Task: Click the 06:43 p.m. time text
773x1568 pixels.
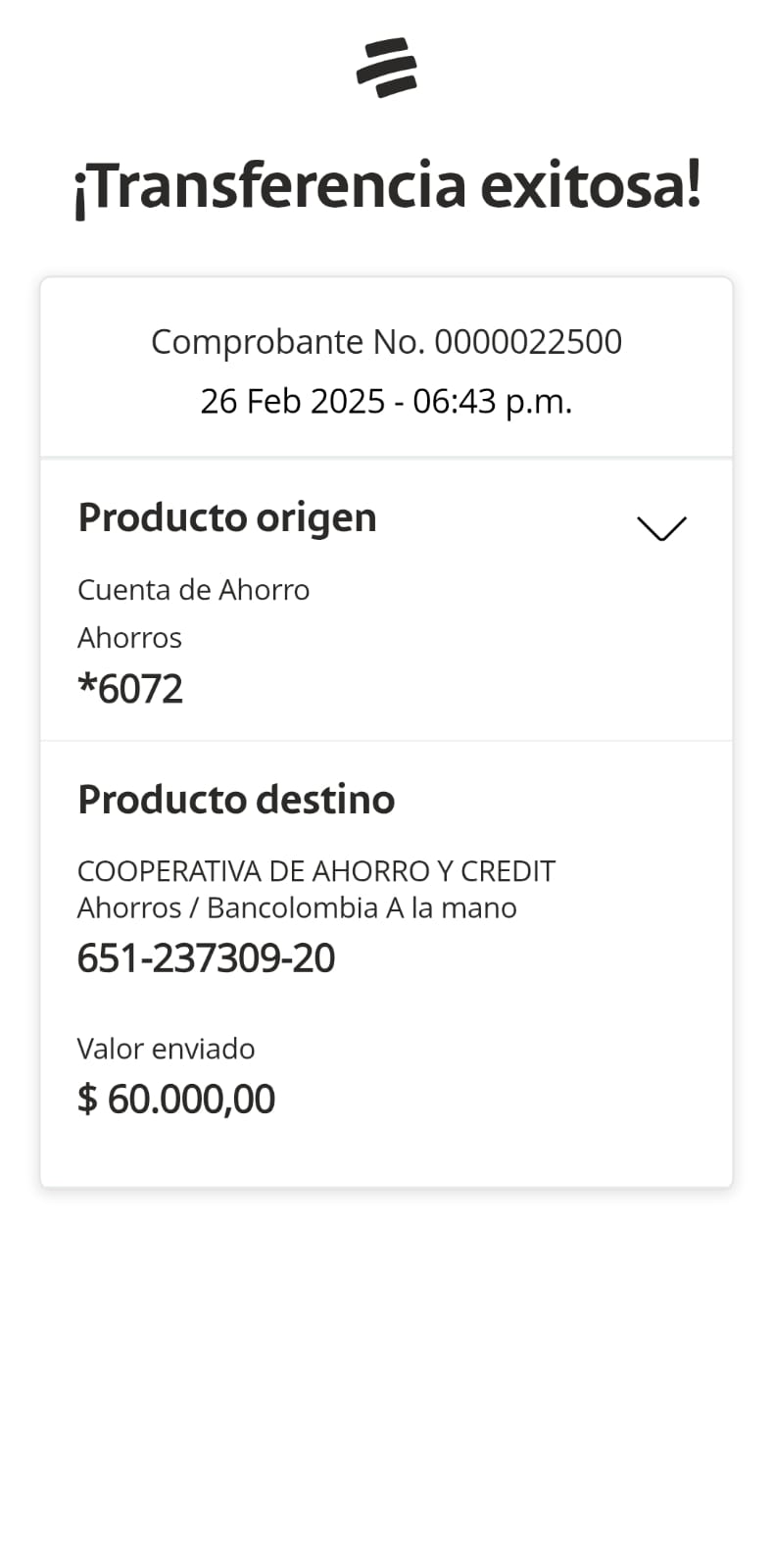Action: click(x=493, y=401)
